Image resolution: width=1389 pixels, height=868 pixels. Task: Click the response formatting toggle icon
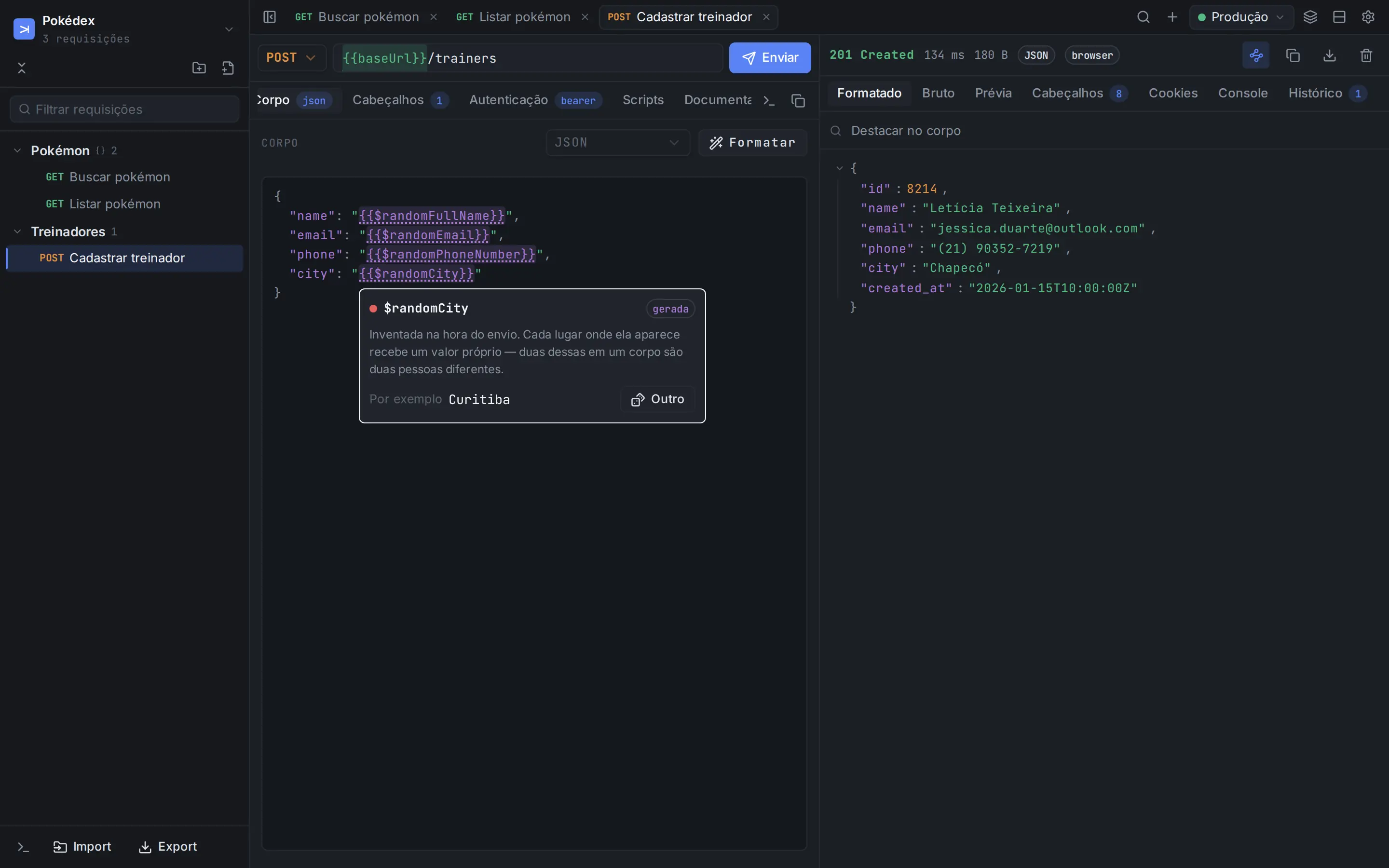pos(1256,55)
